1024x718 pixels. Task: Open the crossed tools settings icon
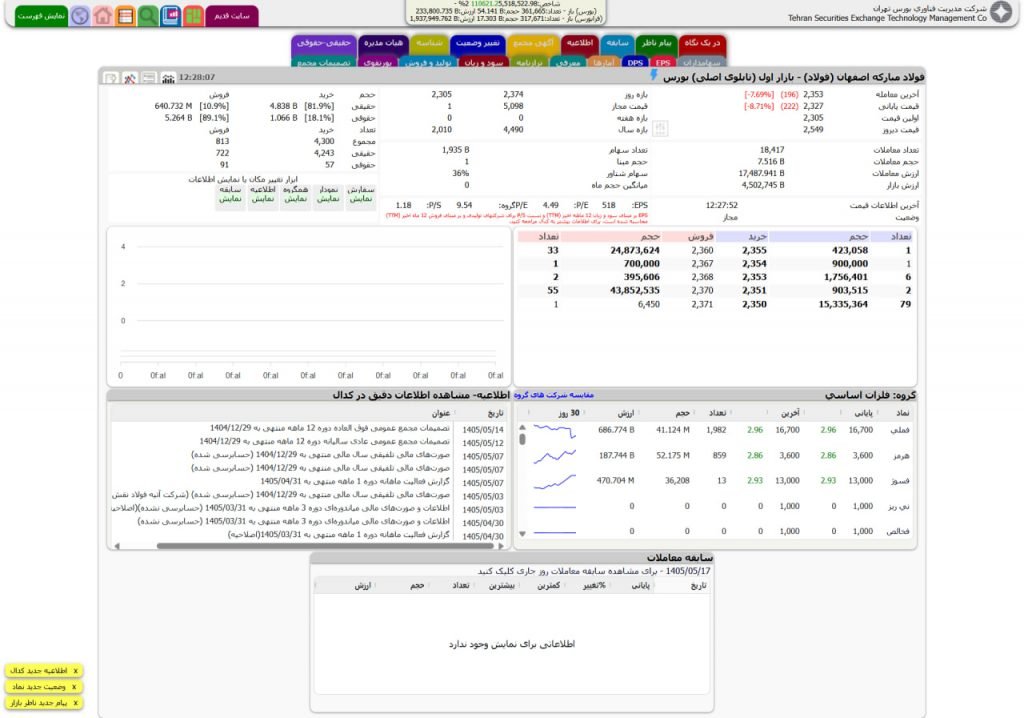[130, 78]
